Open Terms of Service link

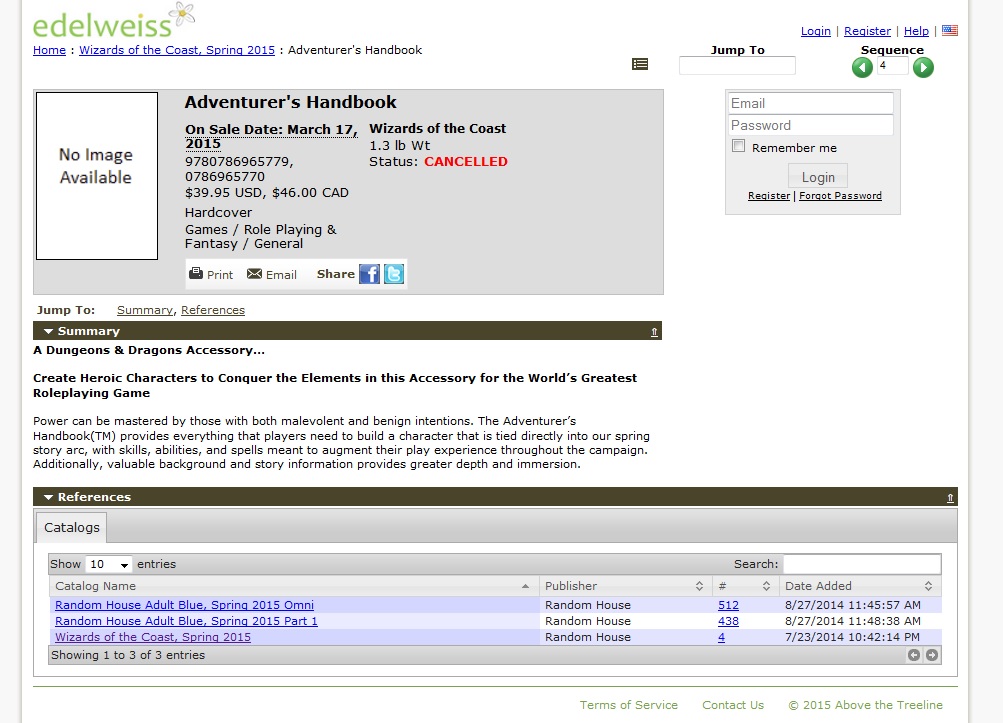[629, 705]
